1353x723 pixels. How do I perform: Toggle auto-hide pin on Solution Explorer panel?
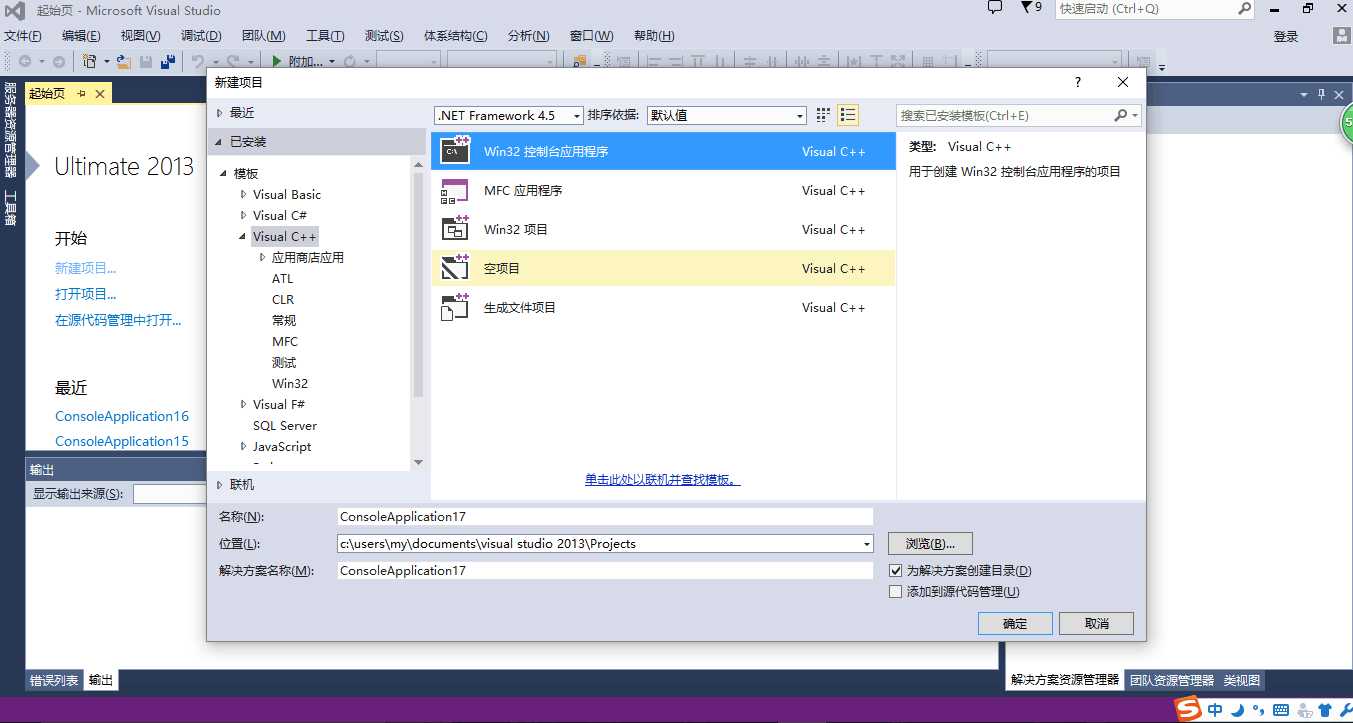[x=1321, y=94]
